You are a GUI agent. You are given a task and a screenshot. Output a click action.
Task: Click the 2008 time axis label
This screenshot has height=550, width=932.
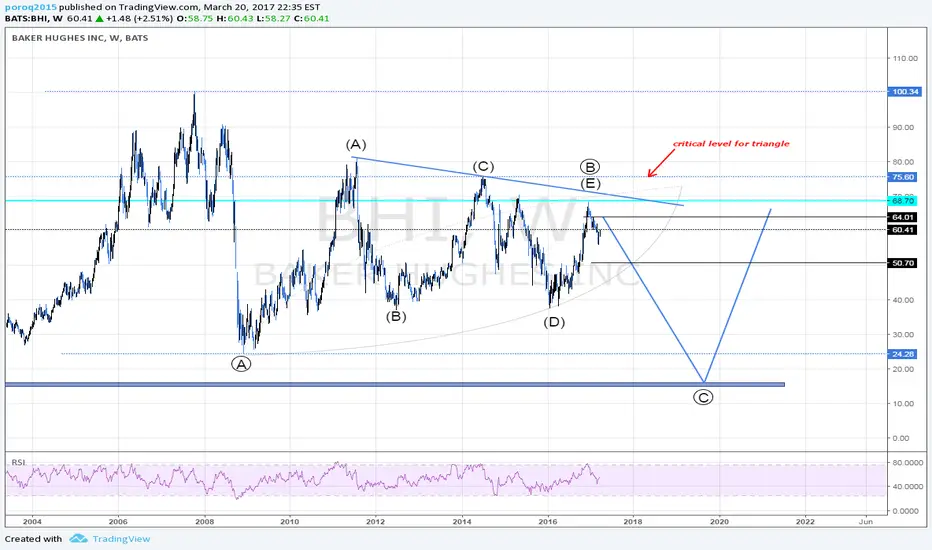click(204, 521)
